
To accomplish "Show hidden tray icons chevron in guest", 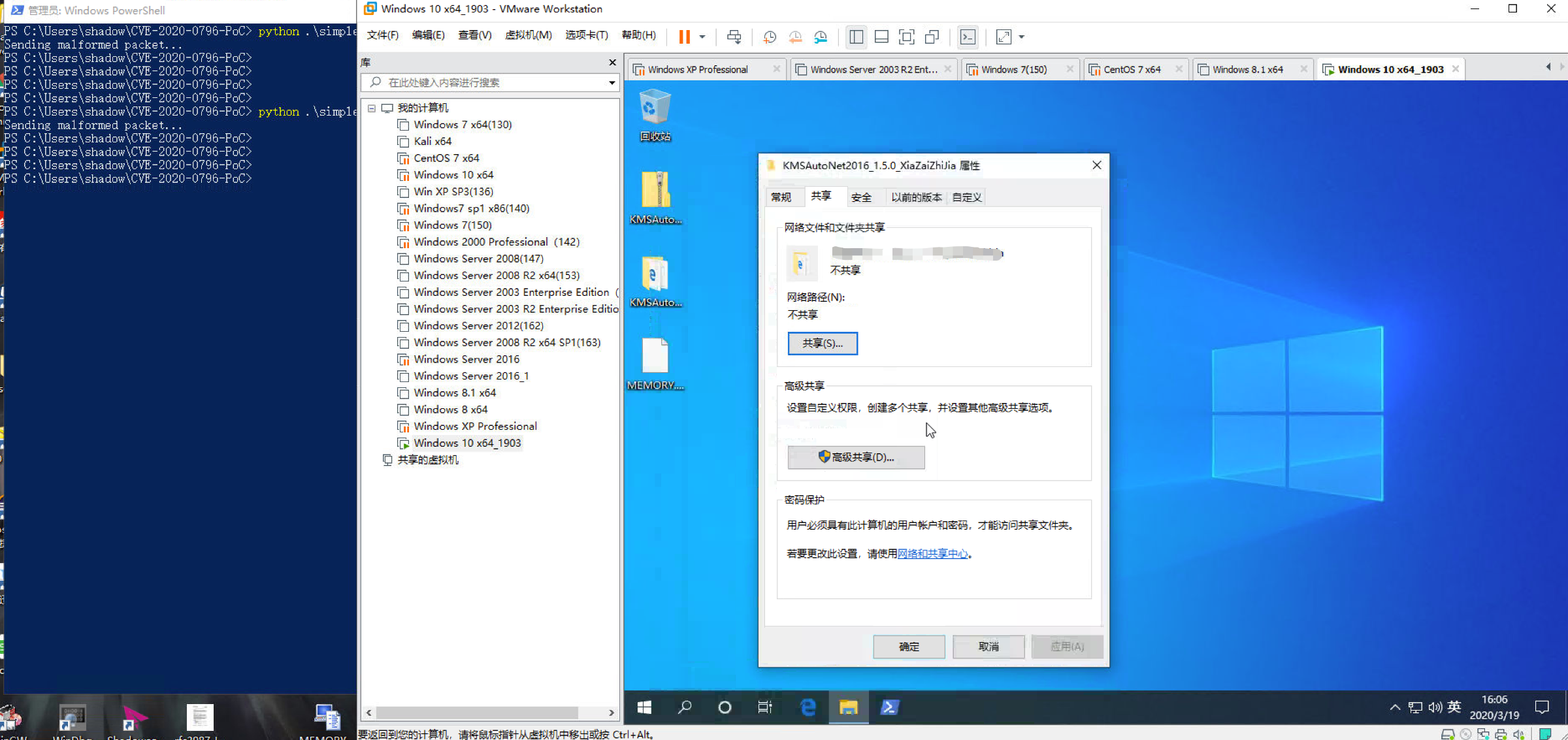I will (1395, 707).
